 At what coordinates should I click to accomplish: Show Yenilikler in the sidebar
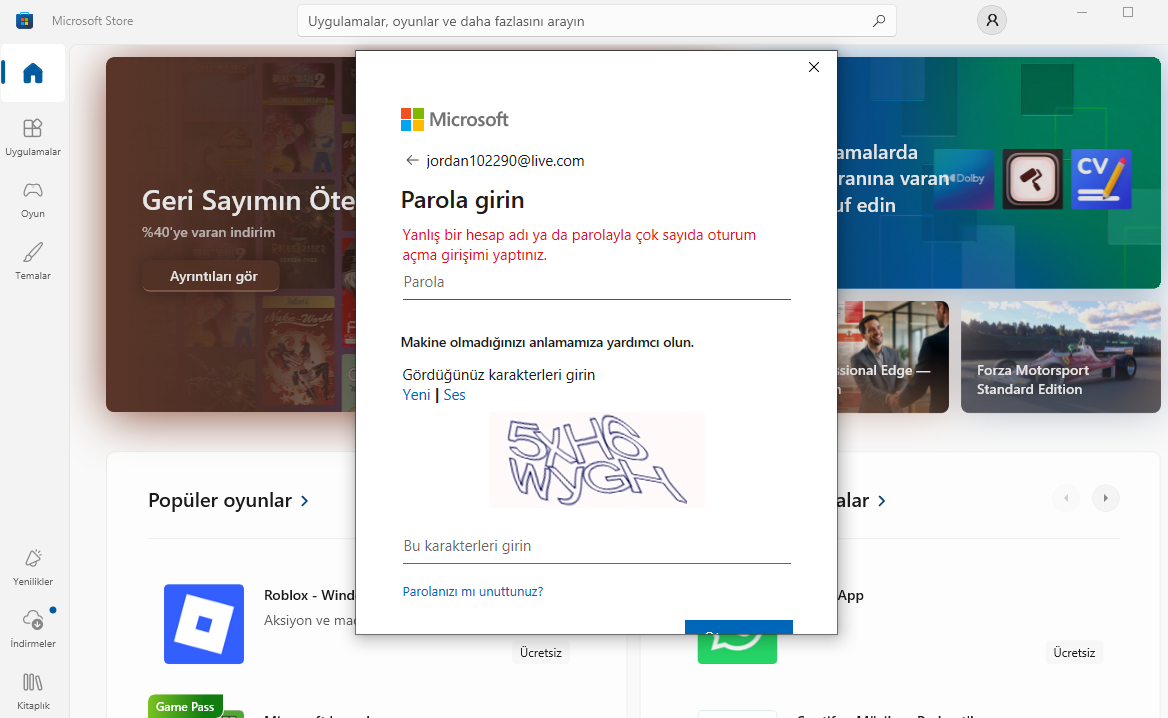tap(33, 568)
